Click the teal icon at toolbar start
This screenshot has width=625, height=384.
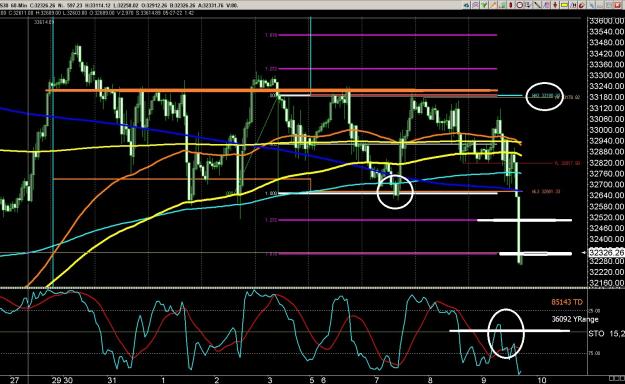click(x=467, y=5)
